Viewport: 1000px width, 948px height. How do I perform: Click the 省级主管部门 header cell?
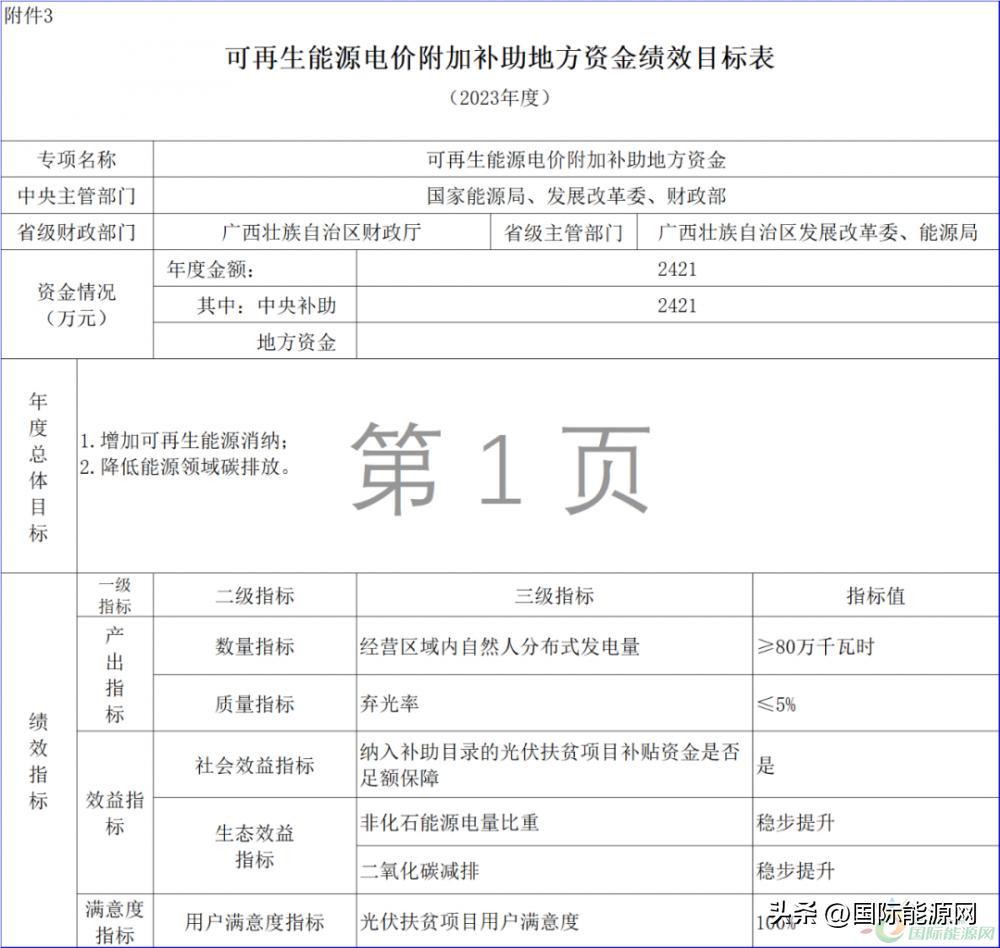coord(569,233)
